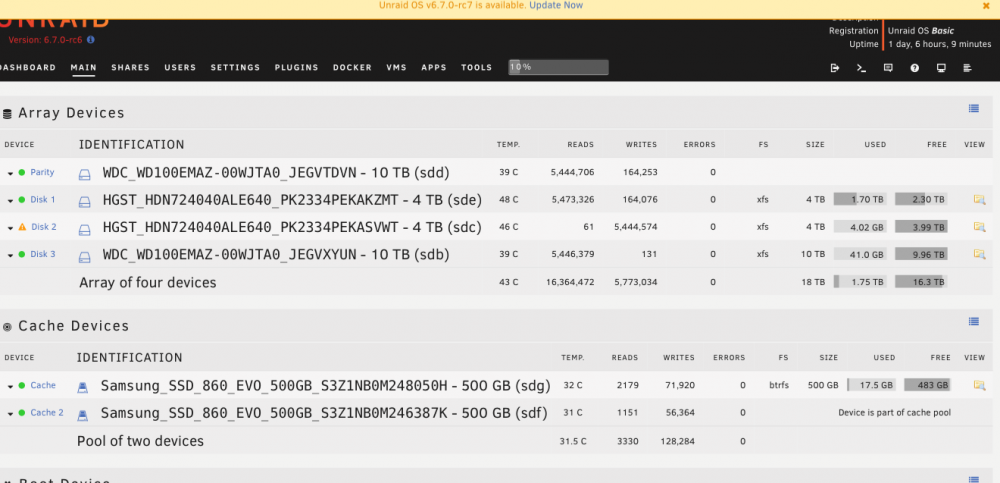Click the Disk 3 drive icon

(x=84, y=256)
